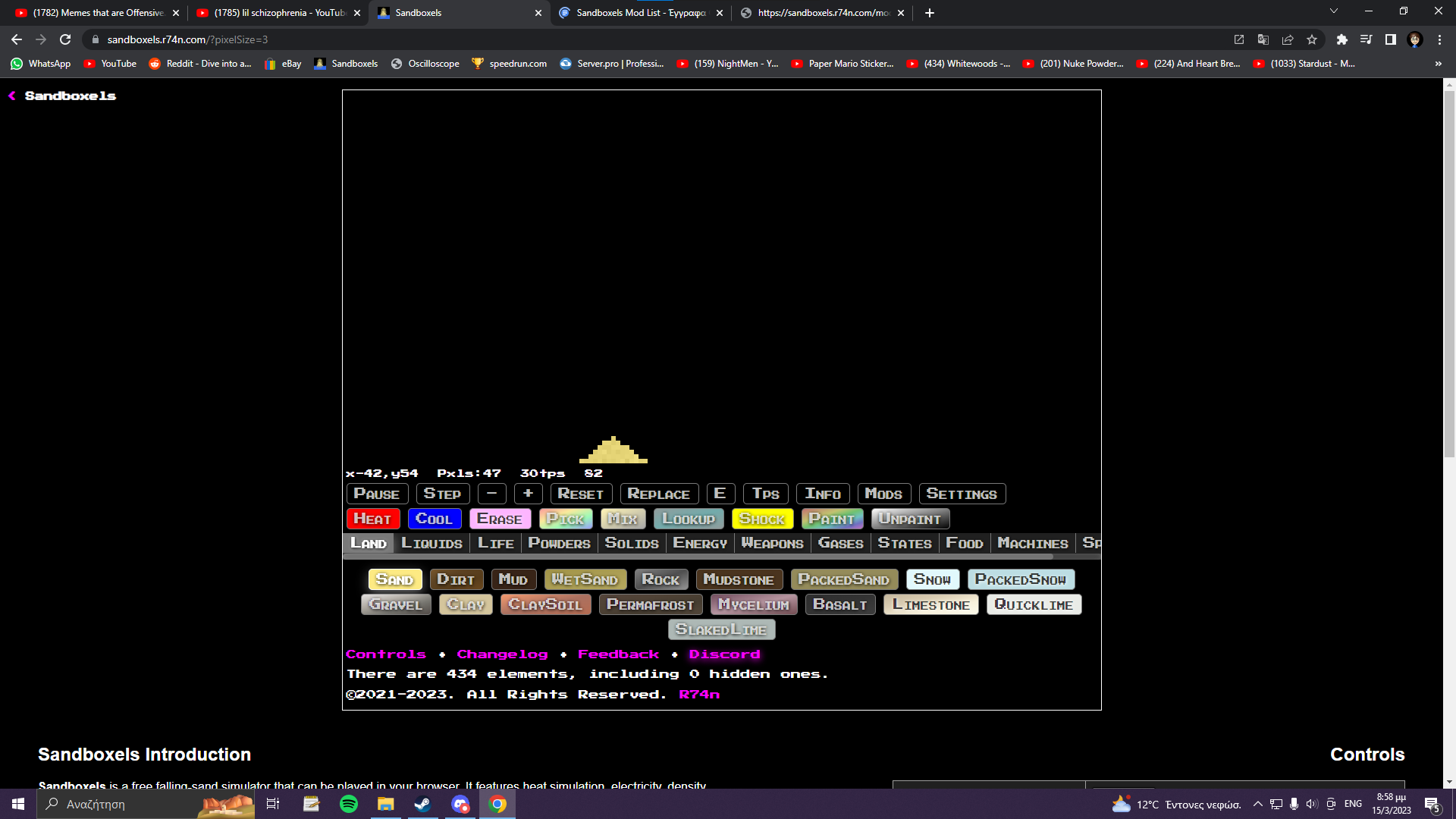Open the browser tab search dropdown
1456x819 pixels.
click(1333, 12)
